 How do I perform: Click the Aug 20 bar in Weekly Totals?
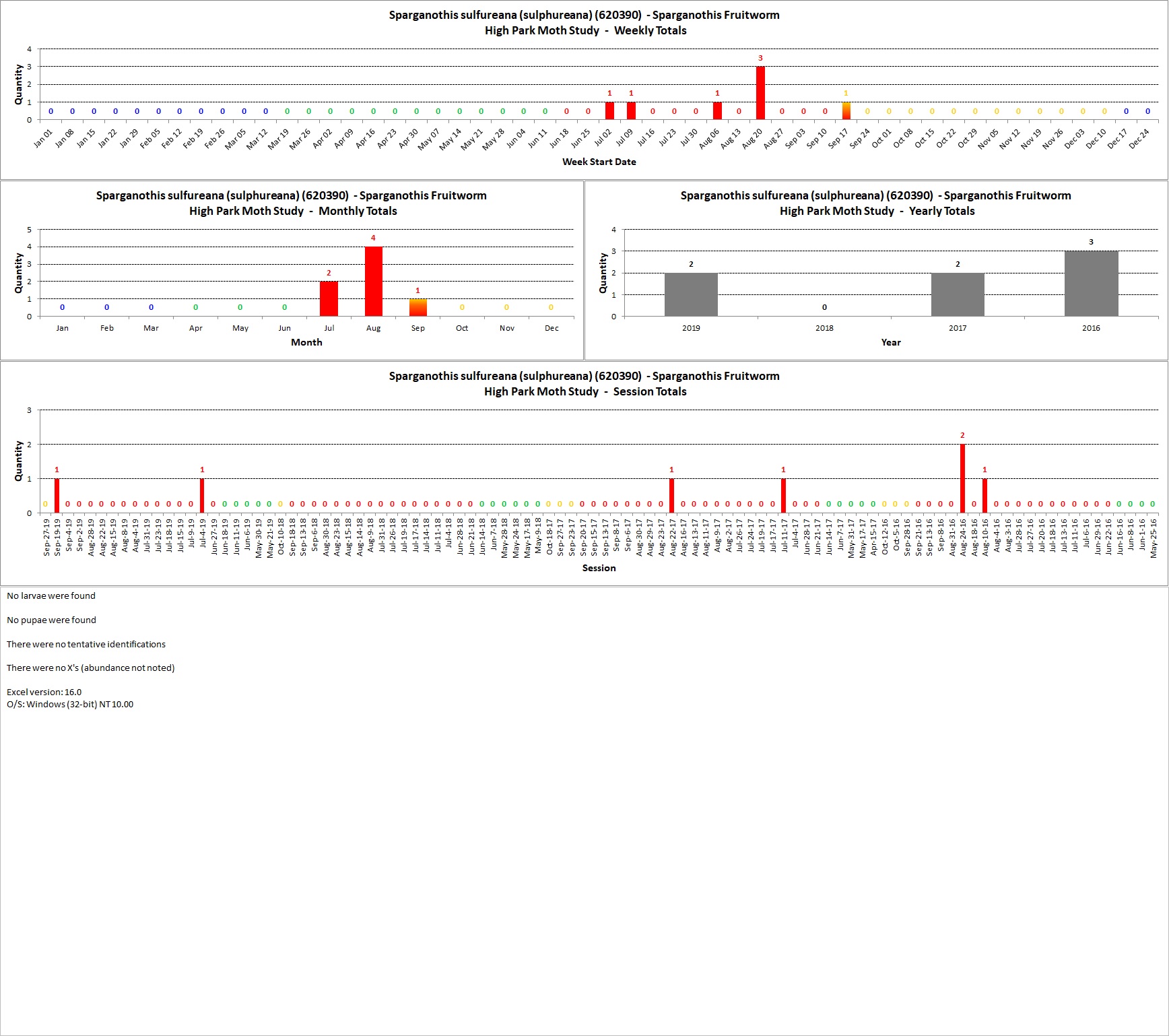point(760,93)
